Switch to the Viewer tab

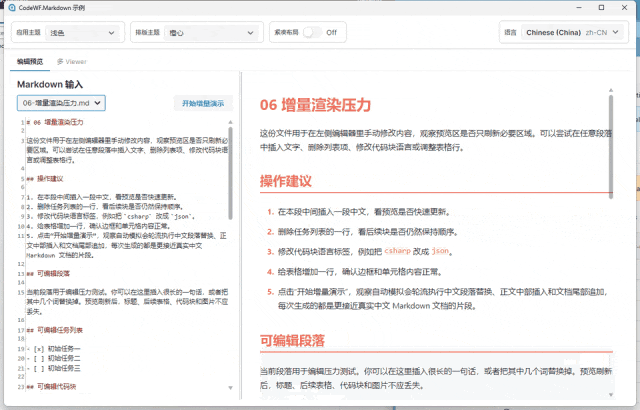pyautogui.click(x=72, y=62)
